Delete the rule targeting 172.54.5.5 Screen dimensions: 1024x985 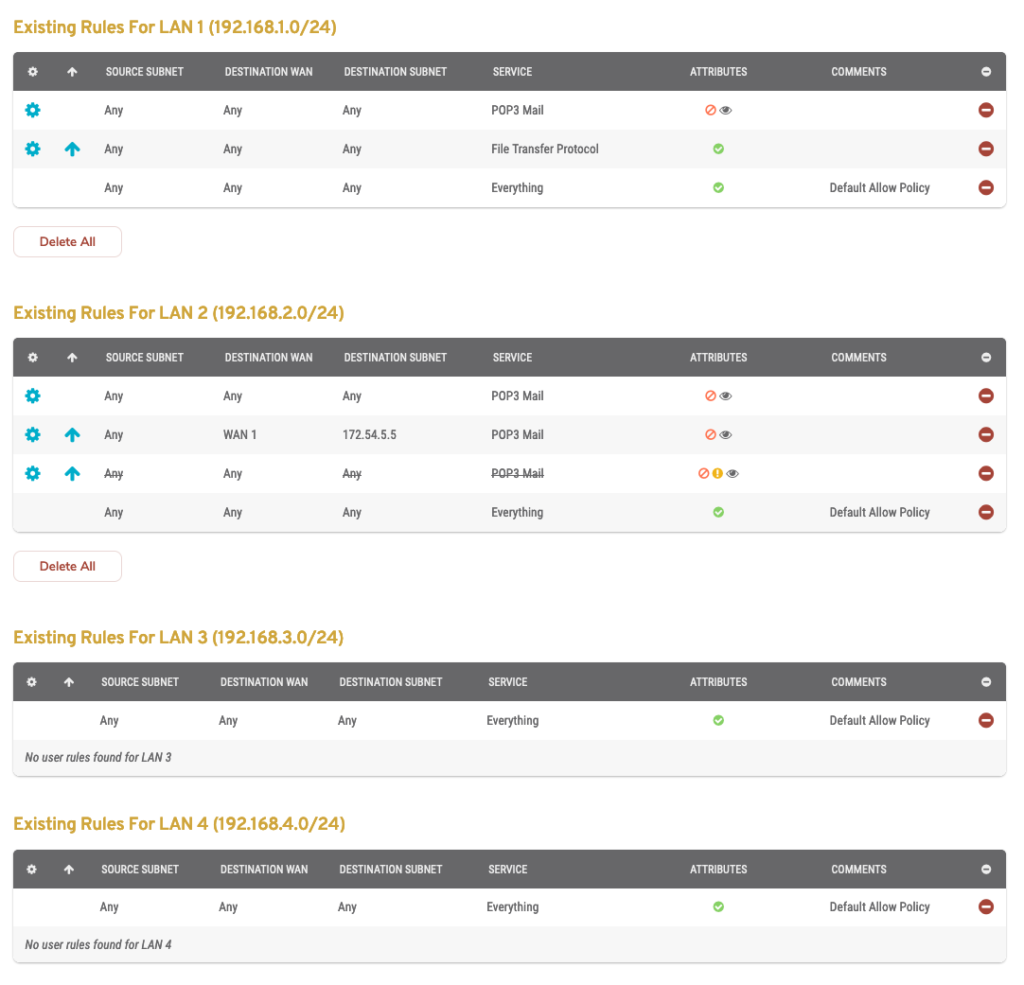tap(986, 434)
